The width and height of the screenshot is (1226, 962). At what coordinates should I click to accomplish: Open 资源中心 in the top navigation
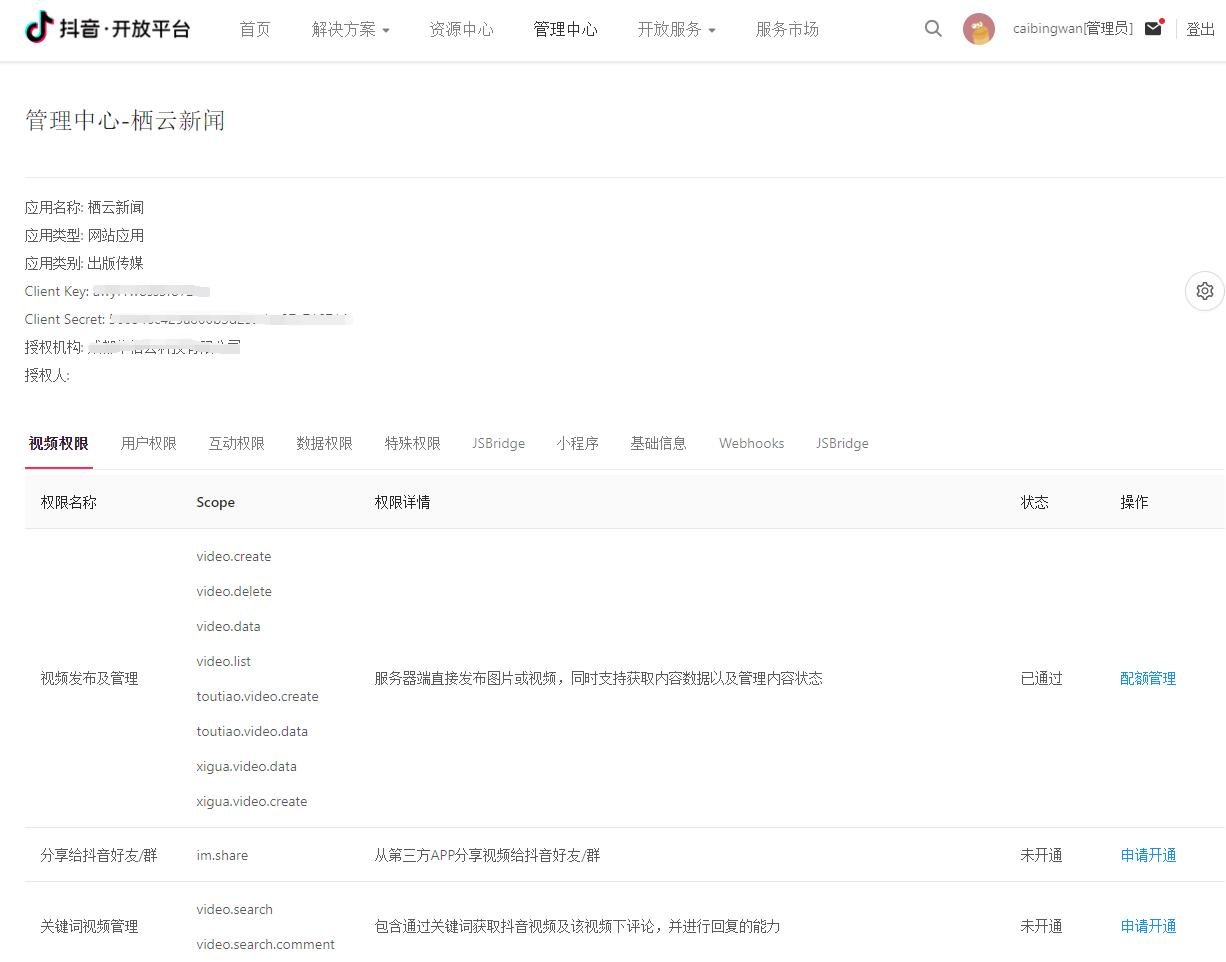click(461, 30)
